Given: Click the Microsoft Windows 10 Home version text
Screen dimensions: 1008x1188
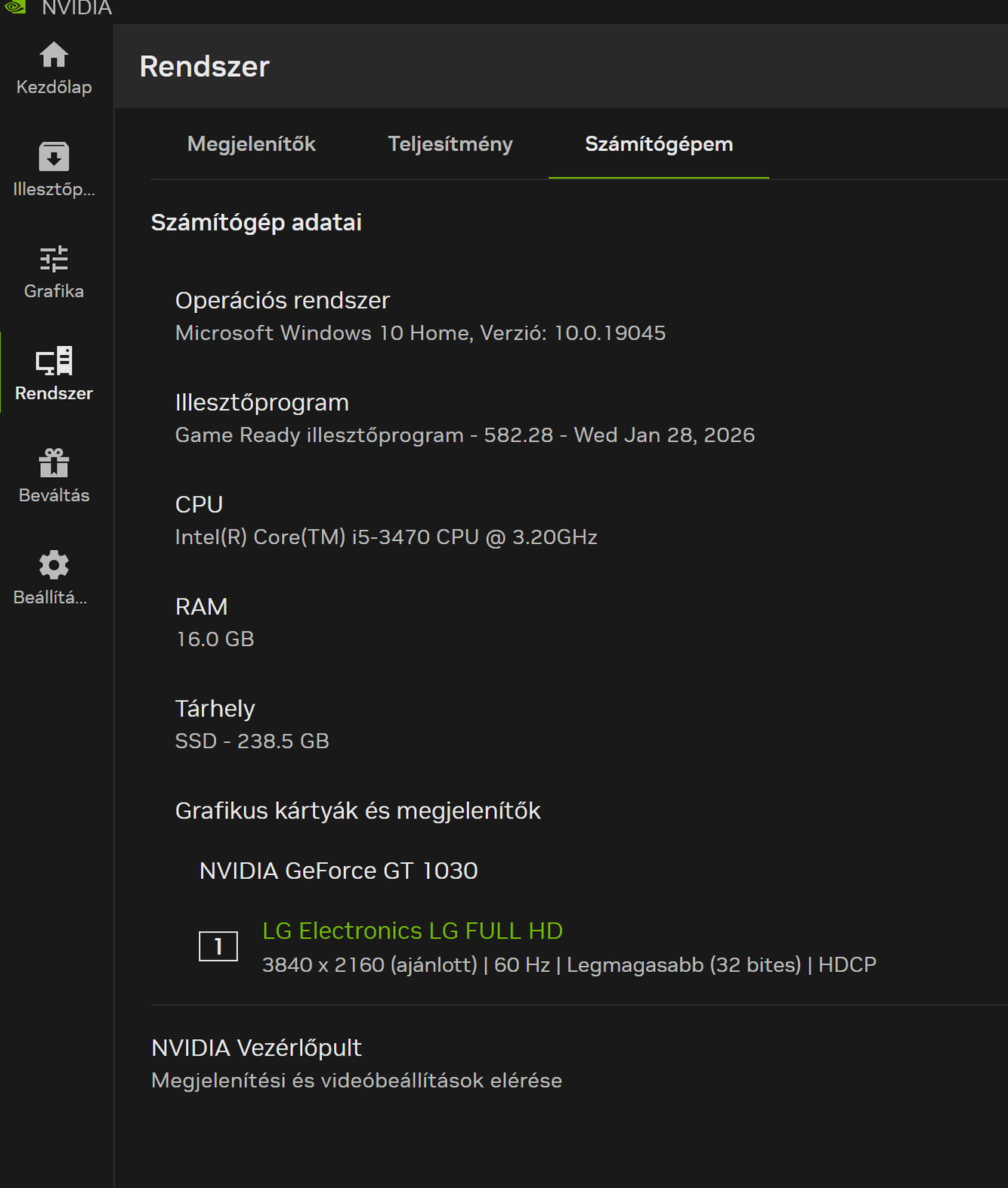Looking at the screenshot, I should tap(420, 333).
